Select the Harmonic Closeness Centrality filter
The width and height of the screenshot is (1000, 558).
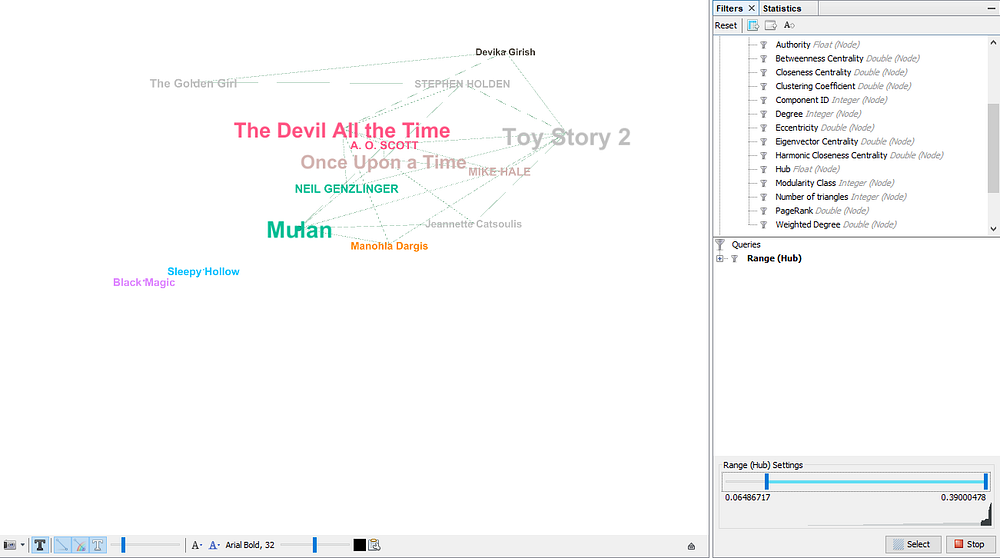(x=859, y=156)
